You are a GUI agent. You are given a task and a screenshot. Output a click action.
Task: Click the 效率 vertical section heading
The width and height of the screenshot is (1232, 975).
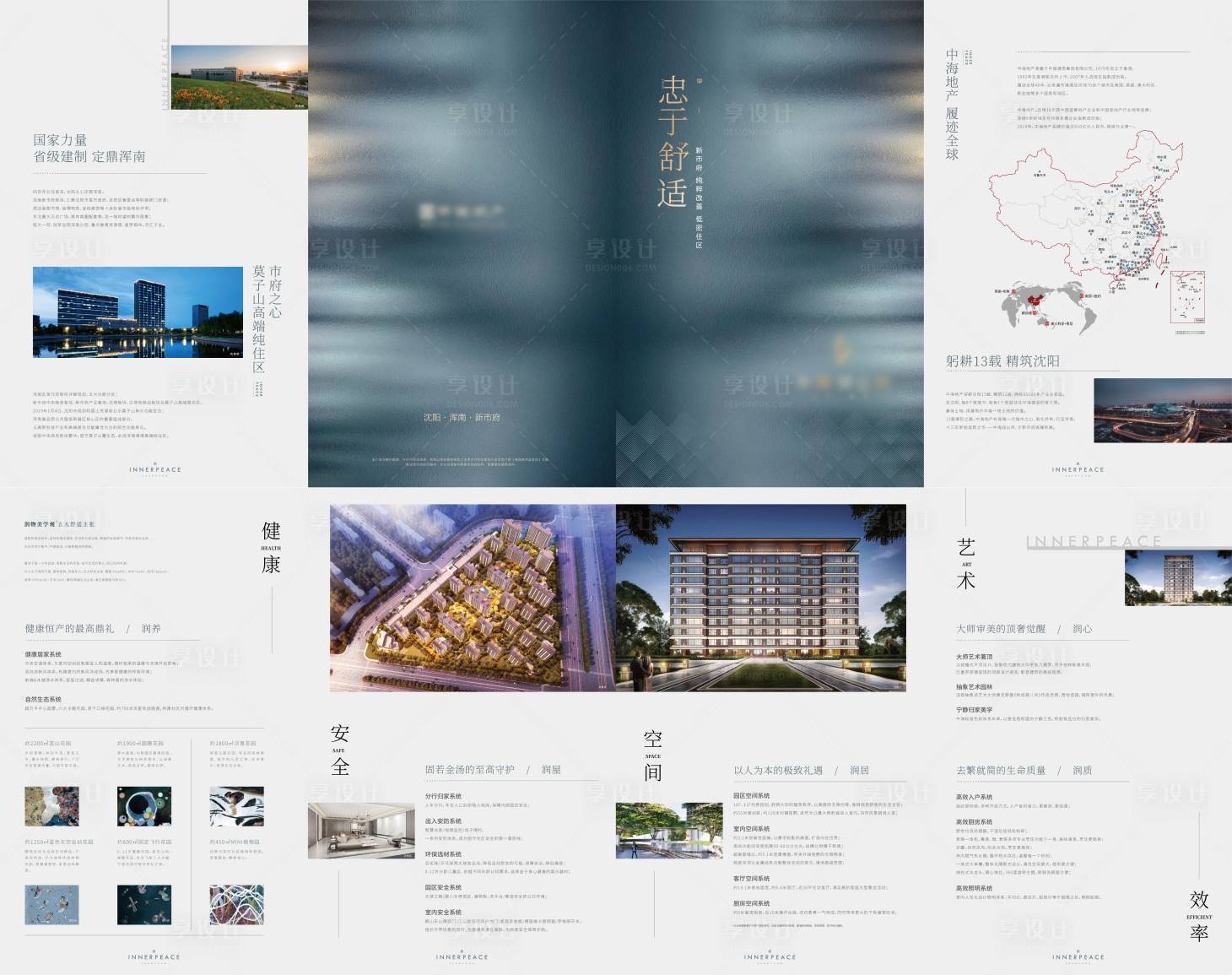[x=1199, y=916]
